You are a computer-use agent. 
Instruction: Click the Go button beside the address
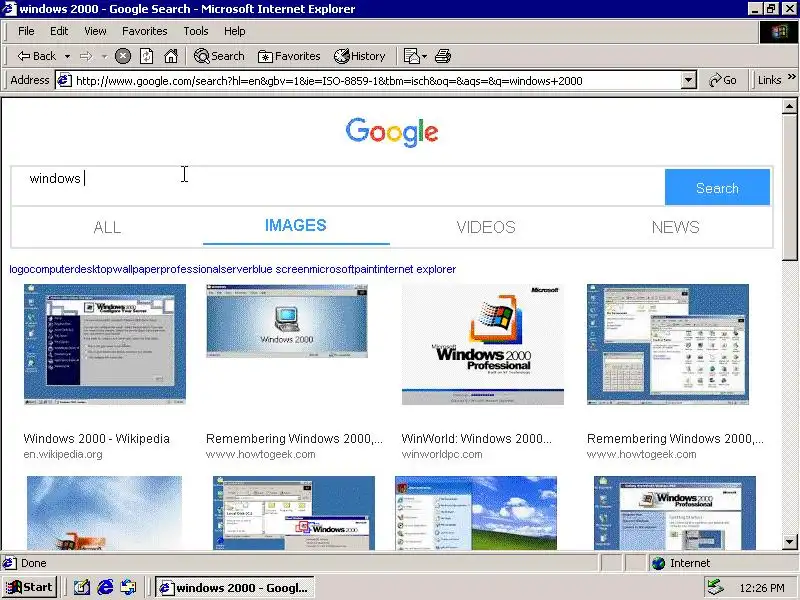[722, 80]
